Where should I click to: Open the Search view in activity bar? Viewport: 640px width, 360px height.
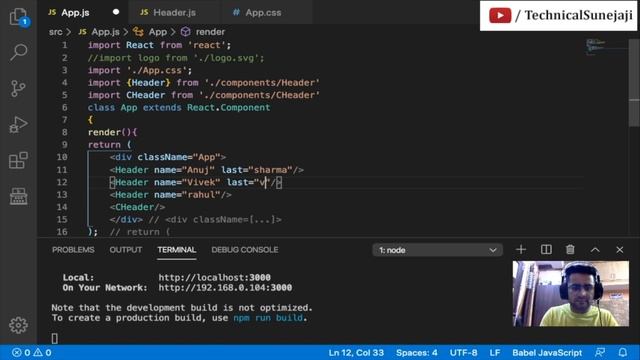click(x=18, y=52)
